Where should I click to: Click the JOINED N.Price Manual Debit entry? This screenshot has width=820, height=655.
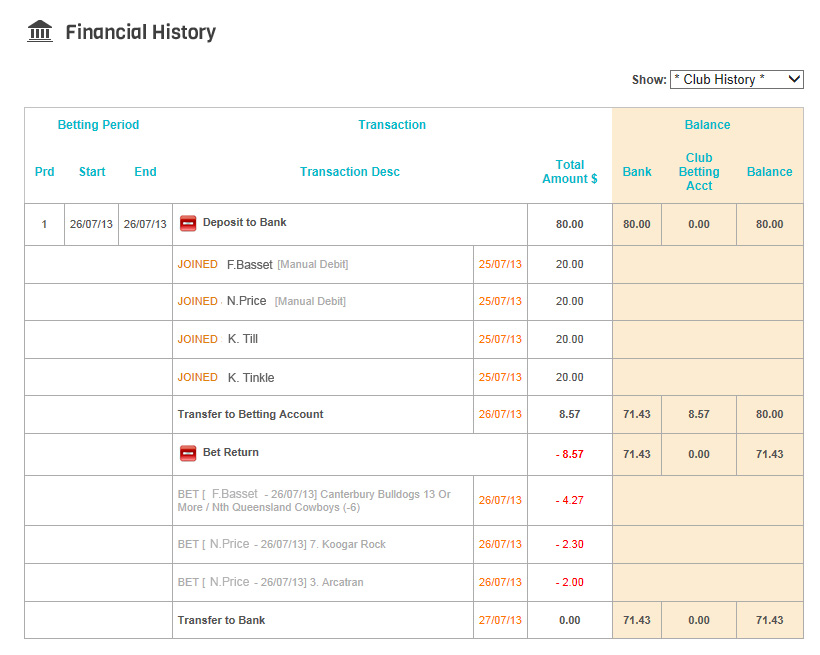(260, 301)
